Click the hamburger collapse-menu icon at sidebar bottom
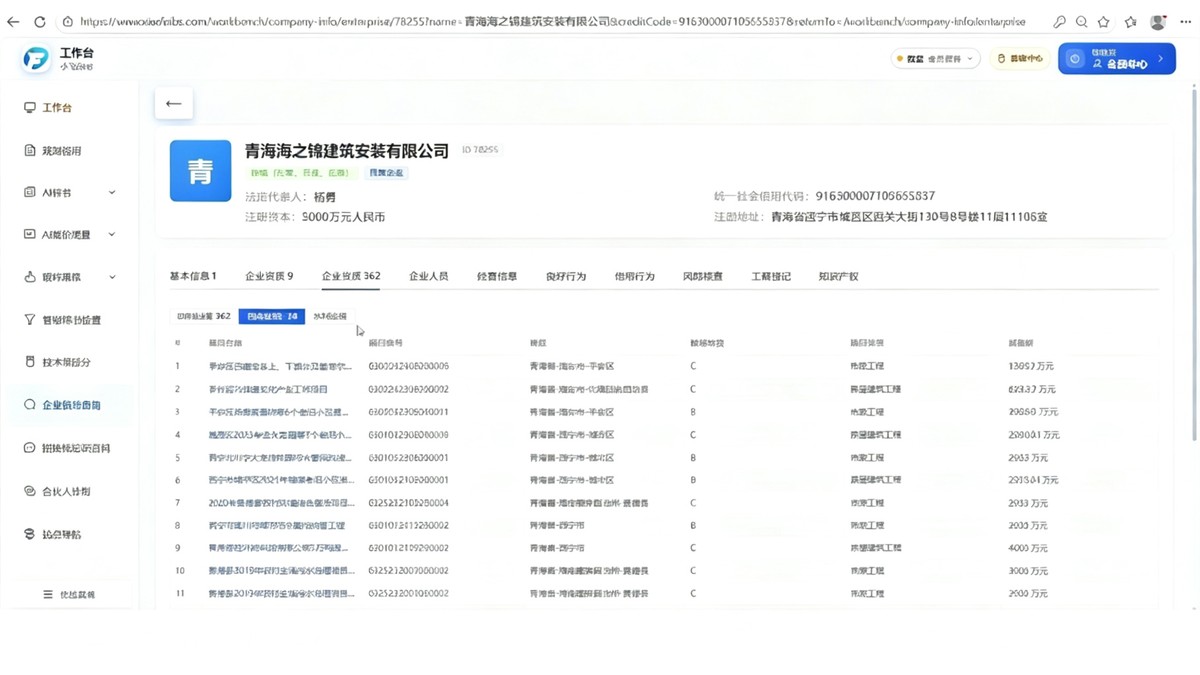 pyautogui.click(x=47, y=594)
